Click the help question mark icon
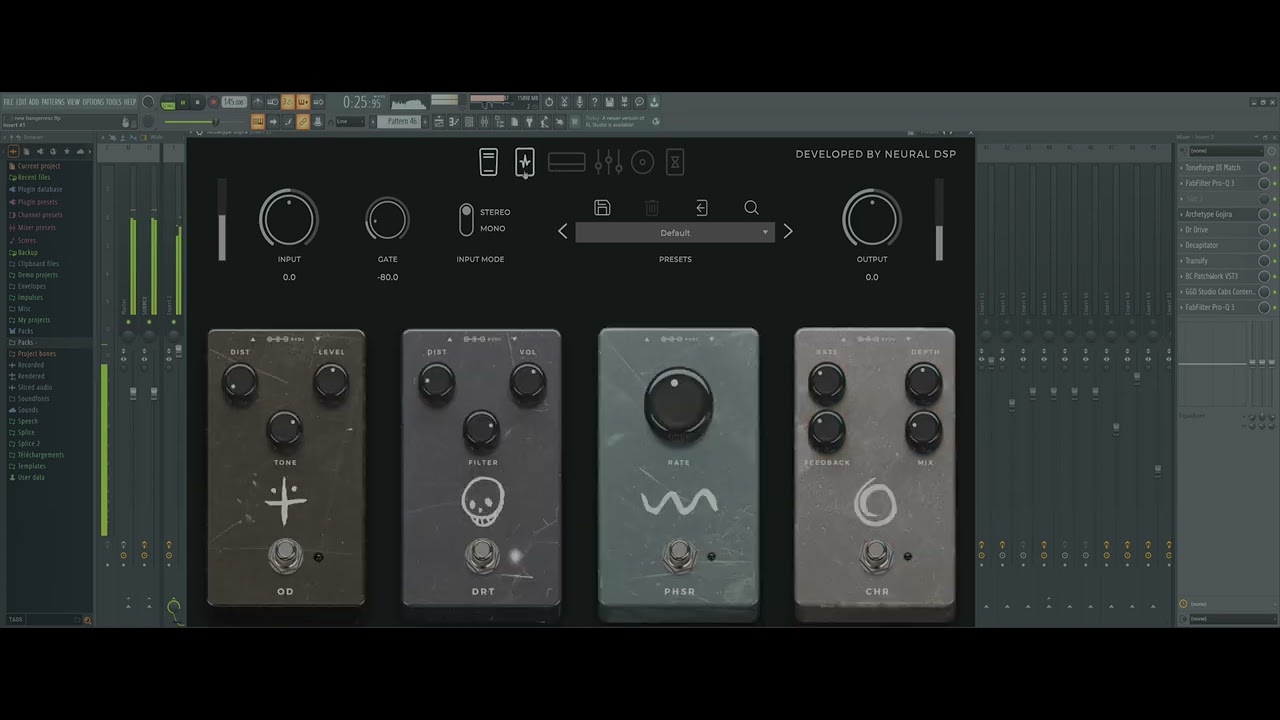 point(594,102)
